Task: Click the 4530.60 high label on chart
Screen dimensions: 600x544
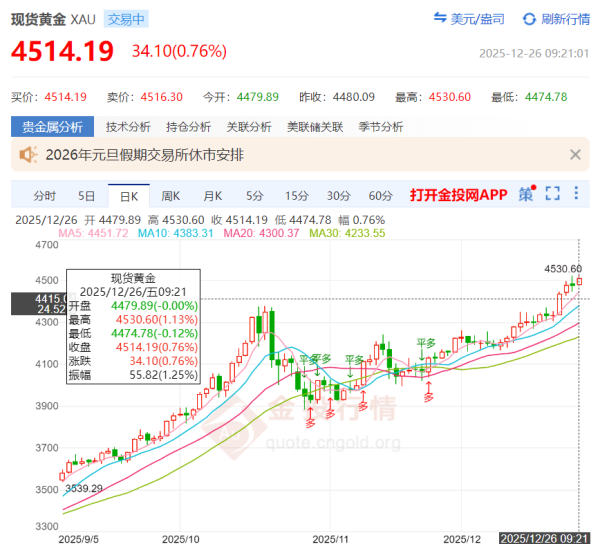Action: [563, 269]
